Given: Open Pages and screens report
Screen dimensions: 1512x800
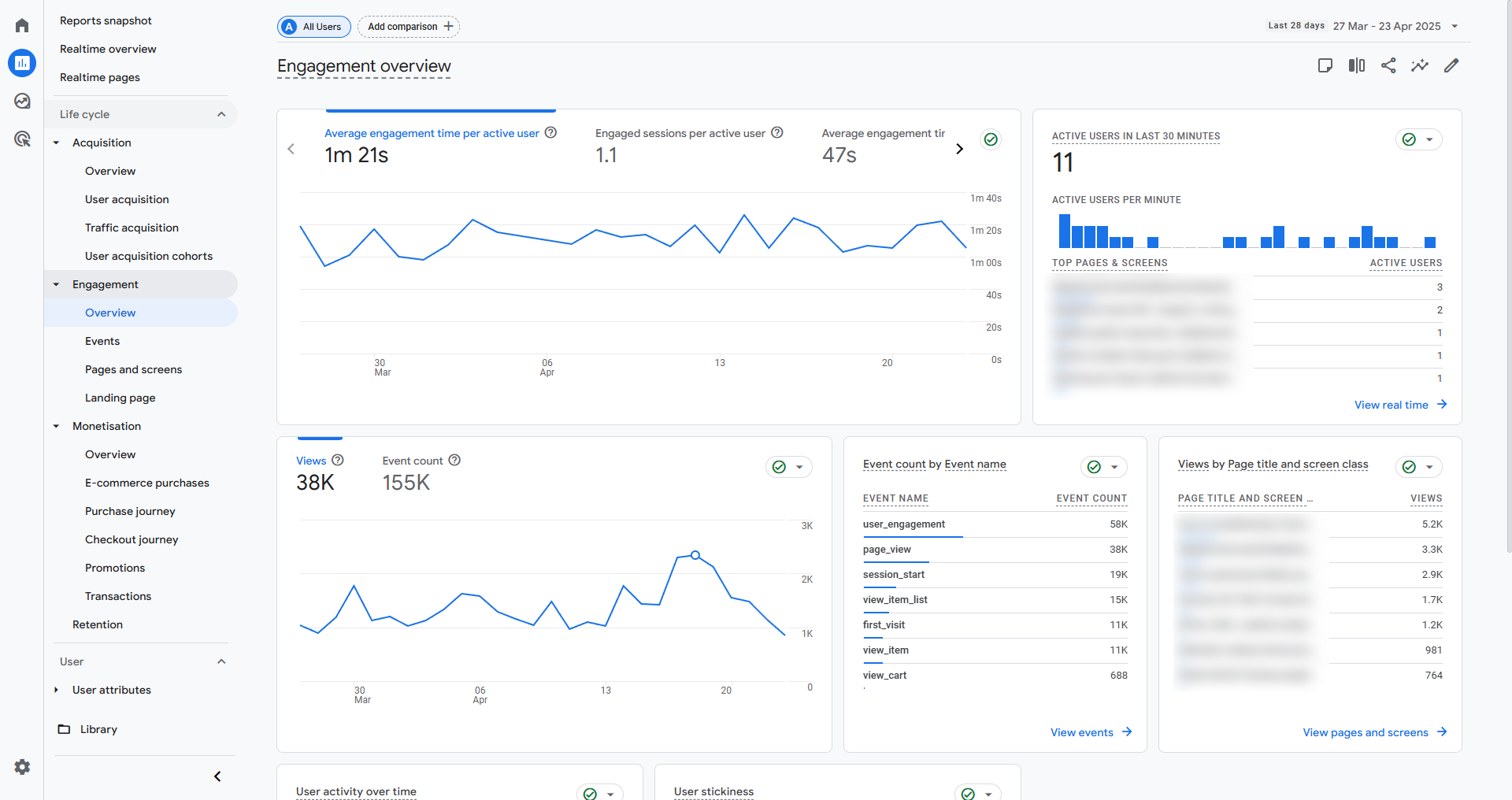Looking at the screenshot, I should click(133, 369).
